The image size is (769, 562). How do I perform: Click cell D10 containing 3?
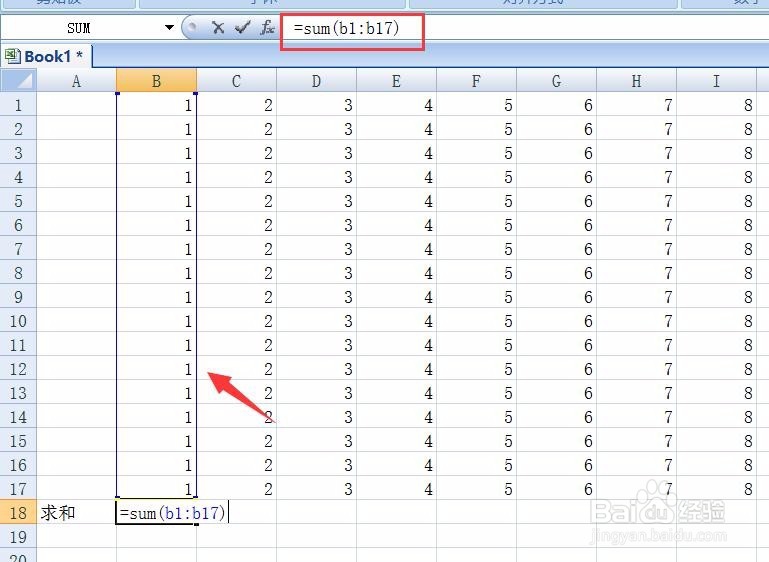coord(316,321)
